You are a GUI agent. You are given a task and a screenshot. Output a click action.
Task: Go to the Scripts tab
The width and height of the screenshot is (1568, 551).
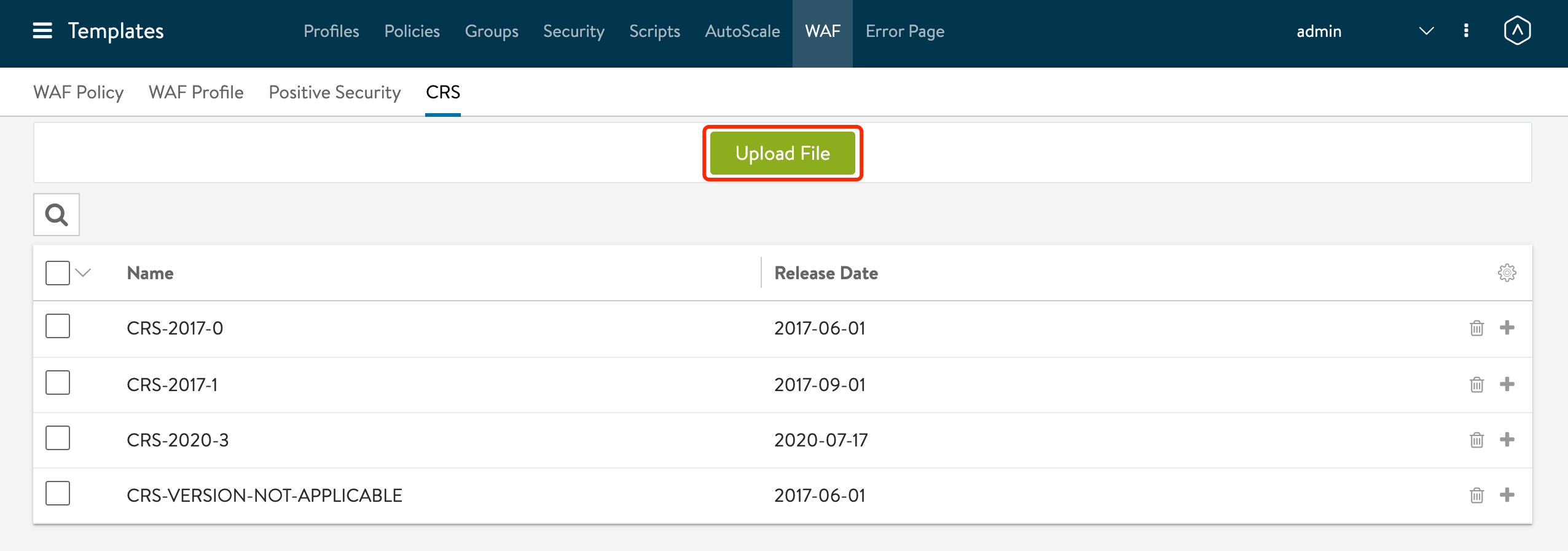654,31
